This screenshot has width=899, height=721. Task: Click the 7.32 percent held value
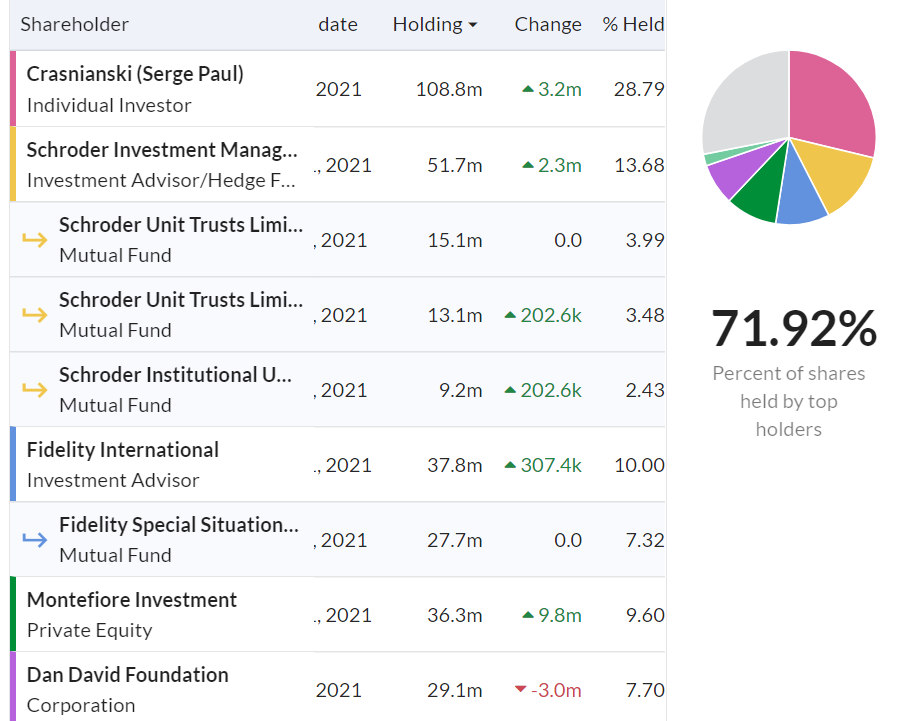click(x=645, y=540)
